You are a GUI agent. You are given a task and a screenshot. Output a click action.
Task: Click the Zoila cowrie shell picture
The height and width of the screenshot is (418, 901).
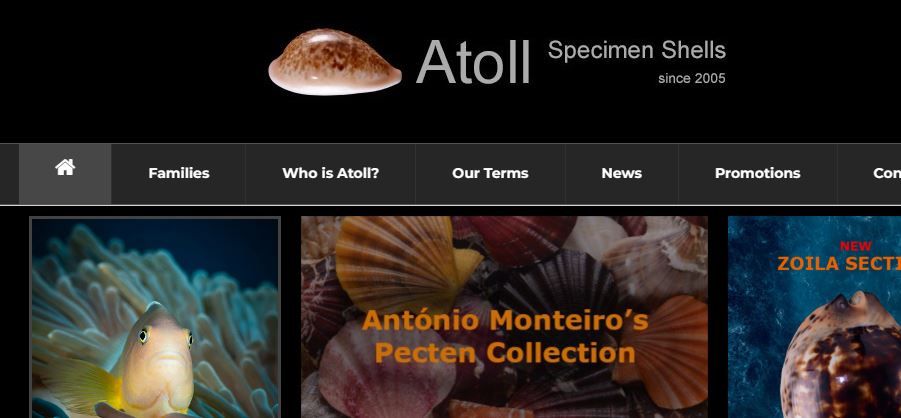click(x=841, y=355)
